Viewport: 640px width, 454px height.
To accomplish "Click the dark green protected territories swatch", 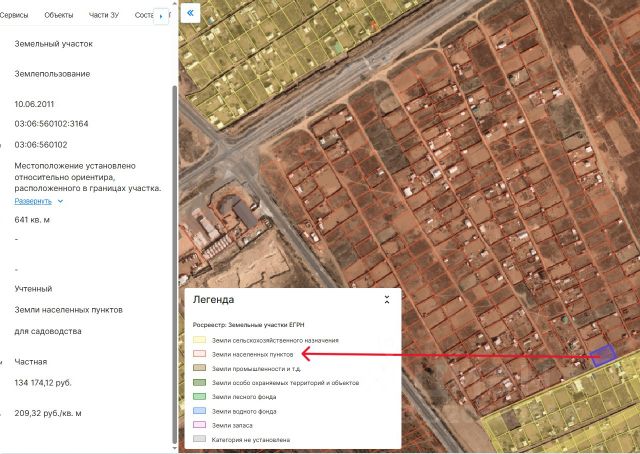I will pyautogui.click(x=199, y=383).
